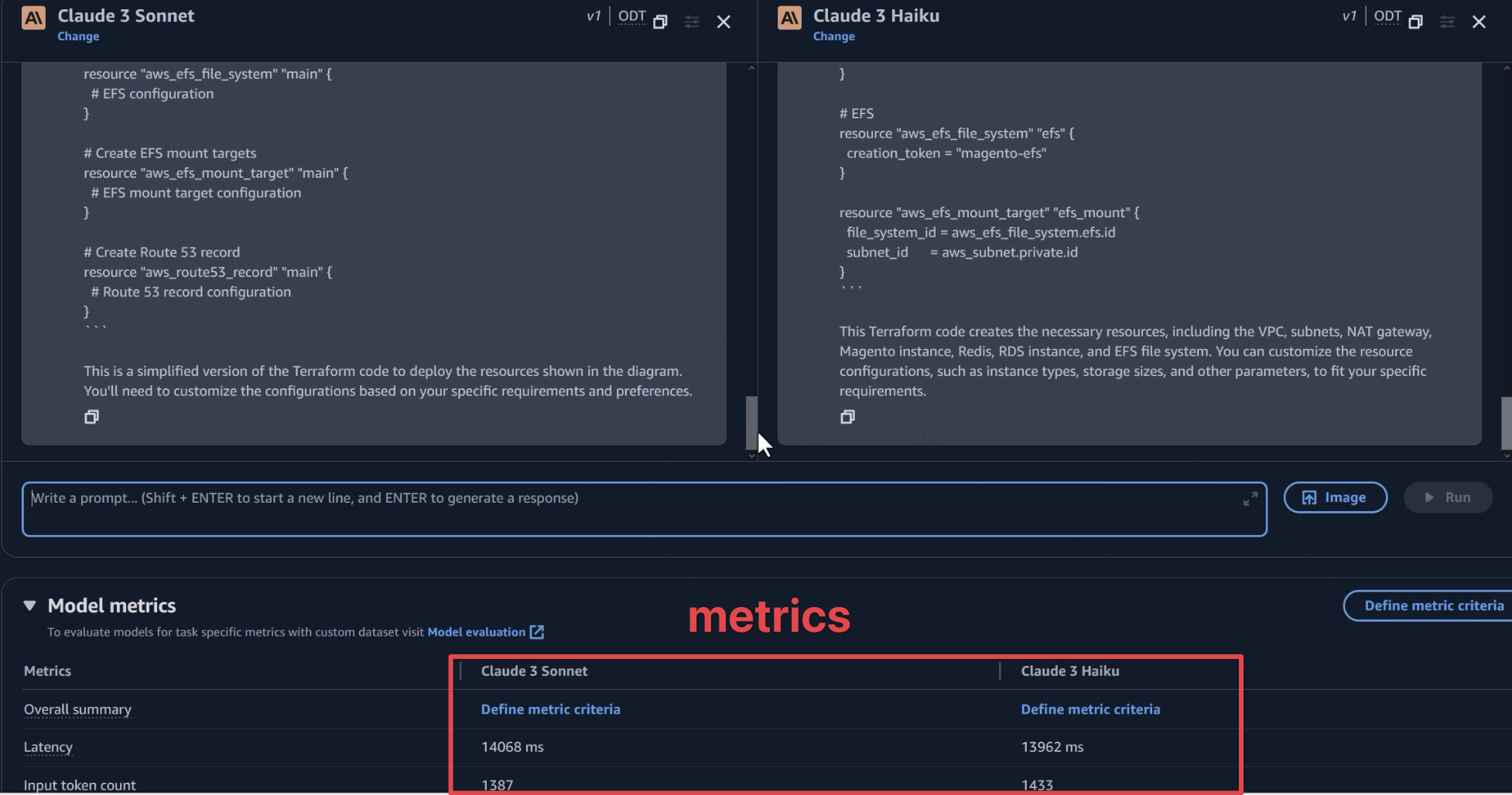Copy the Claude 3 Haiku response text

[x=847, y=417]
